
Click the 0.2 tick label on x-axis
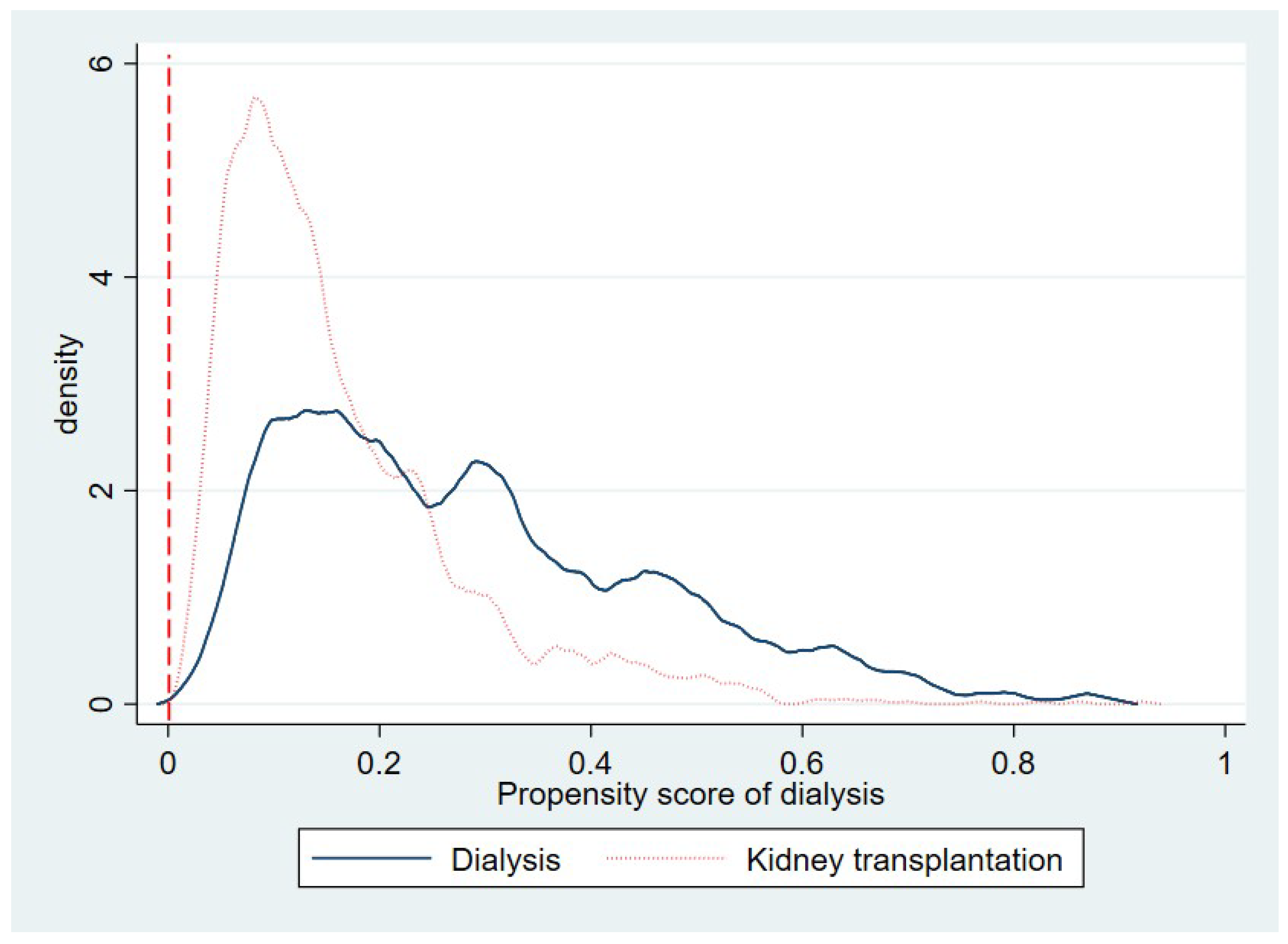click(379, 764)
